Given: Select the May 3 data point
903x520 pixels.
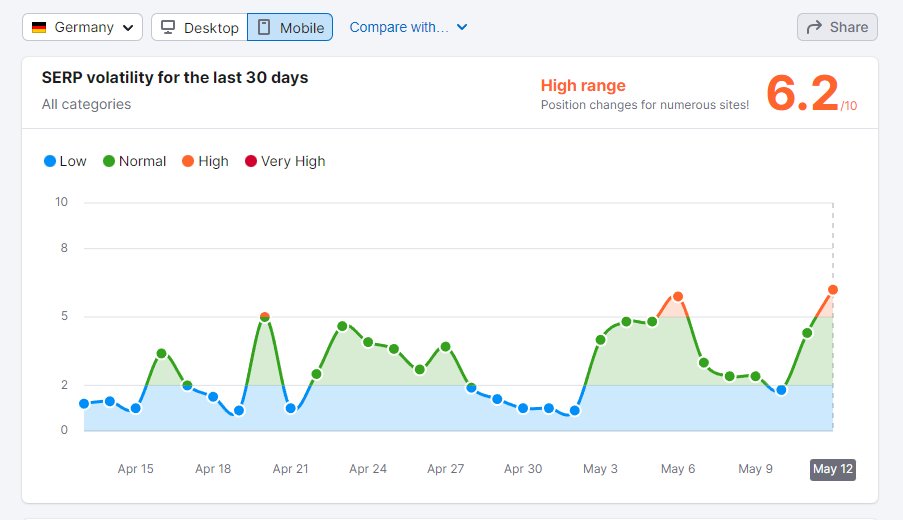Looking at the screenshot, I should [601, 340].
